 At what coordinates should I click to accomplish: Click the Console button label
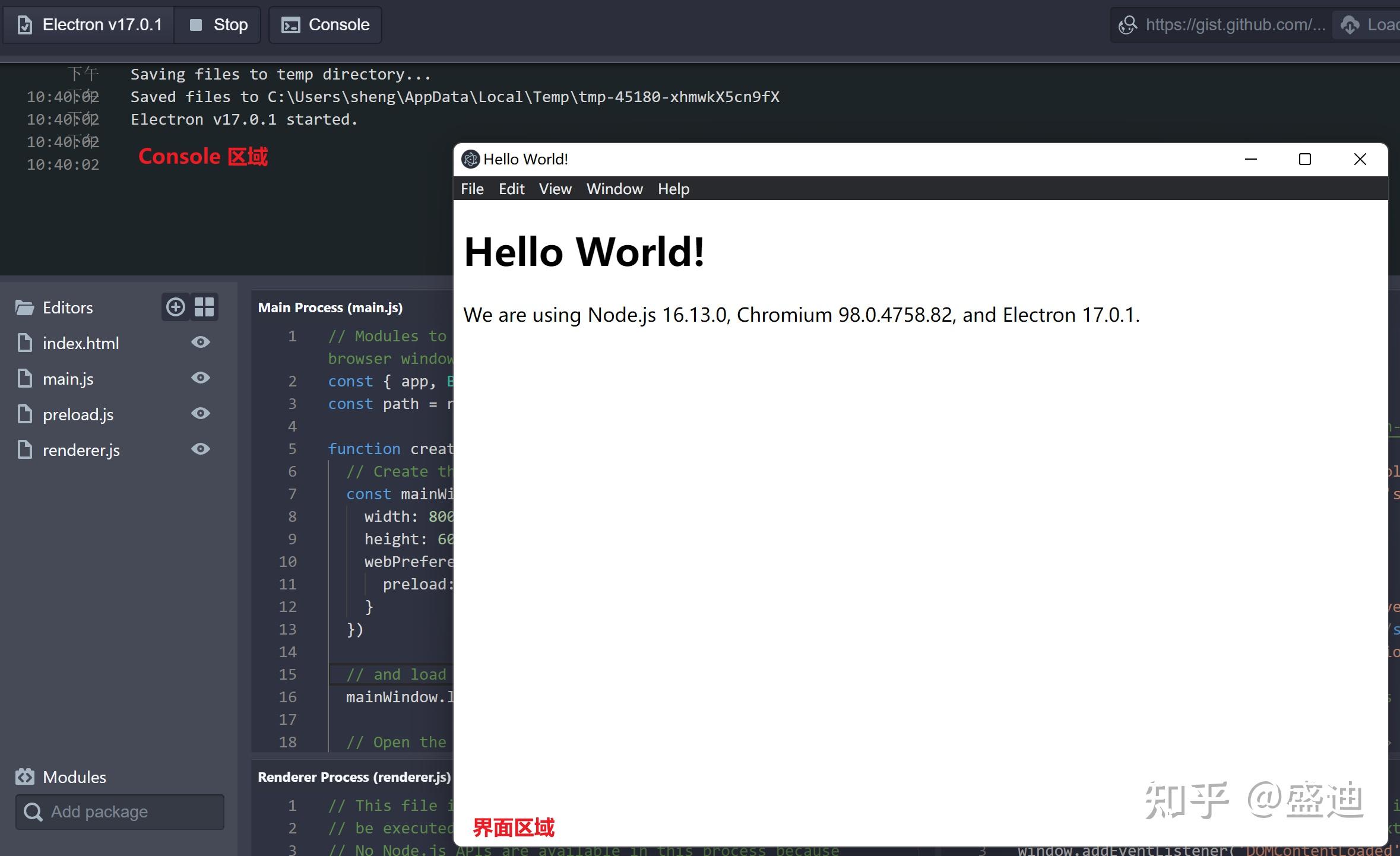tap(339, 24)
